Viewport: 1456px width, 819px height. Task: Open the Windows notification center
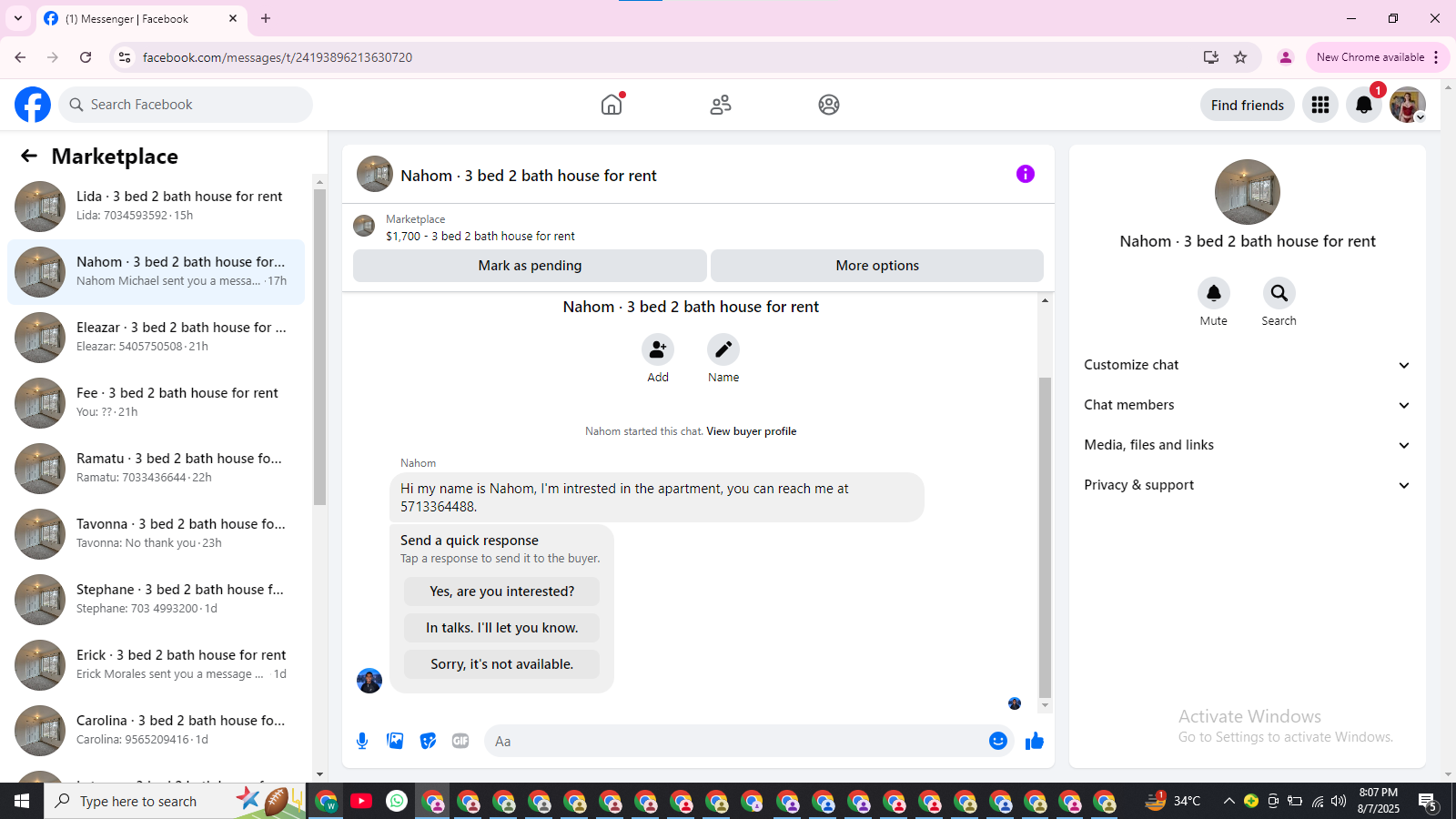click(x=1428, y=801)
